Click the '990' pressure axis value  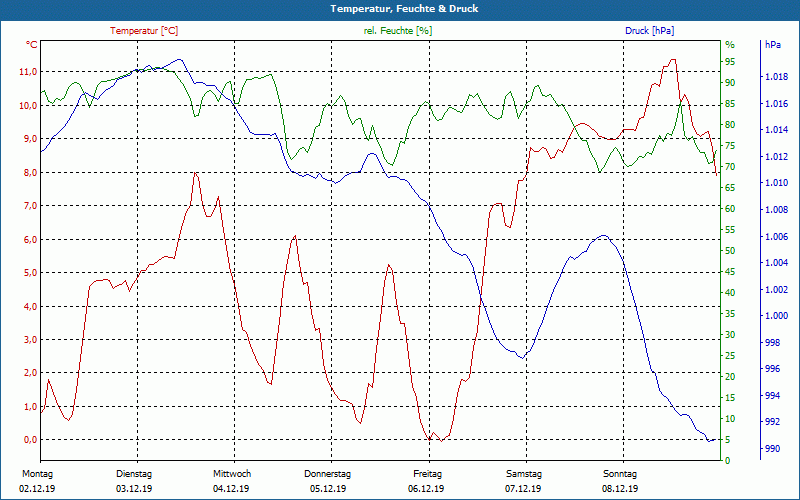[772, 448]
